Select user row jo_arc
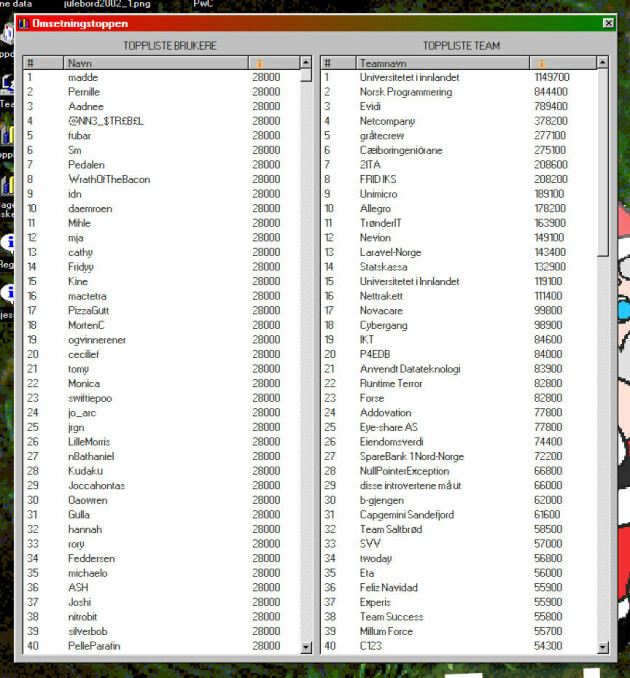This screenshot has height=678, width=630. pyautogui.click(x=162, y=413)
